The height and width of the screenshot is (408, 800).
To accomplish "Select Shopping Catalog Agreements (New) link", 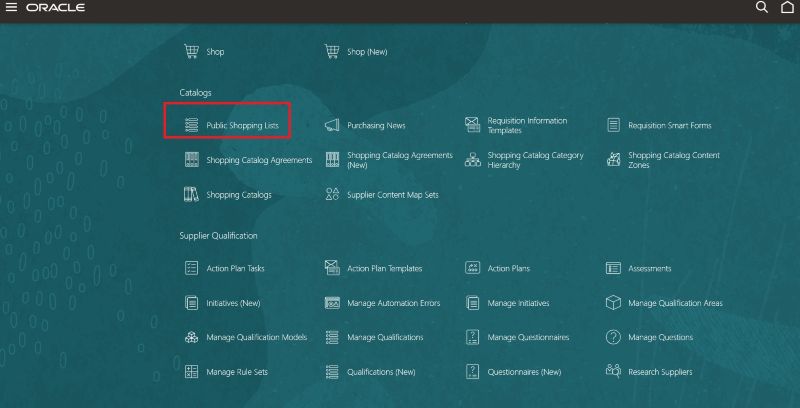I will point(400,160).
